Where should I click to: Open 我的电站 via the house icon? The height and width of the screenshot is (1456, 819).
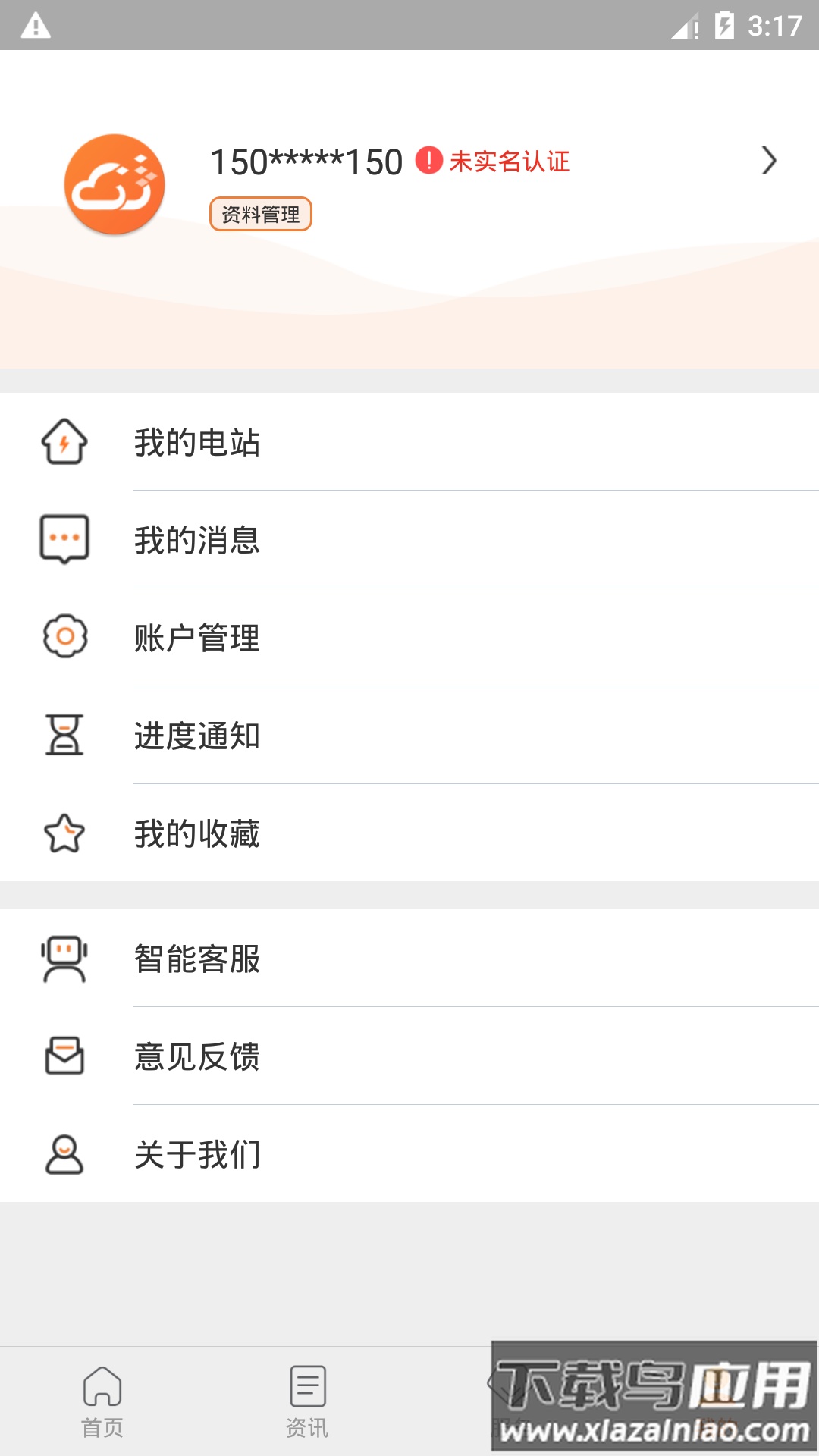point(64,444)
